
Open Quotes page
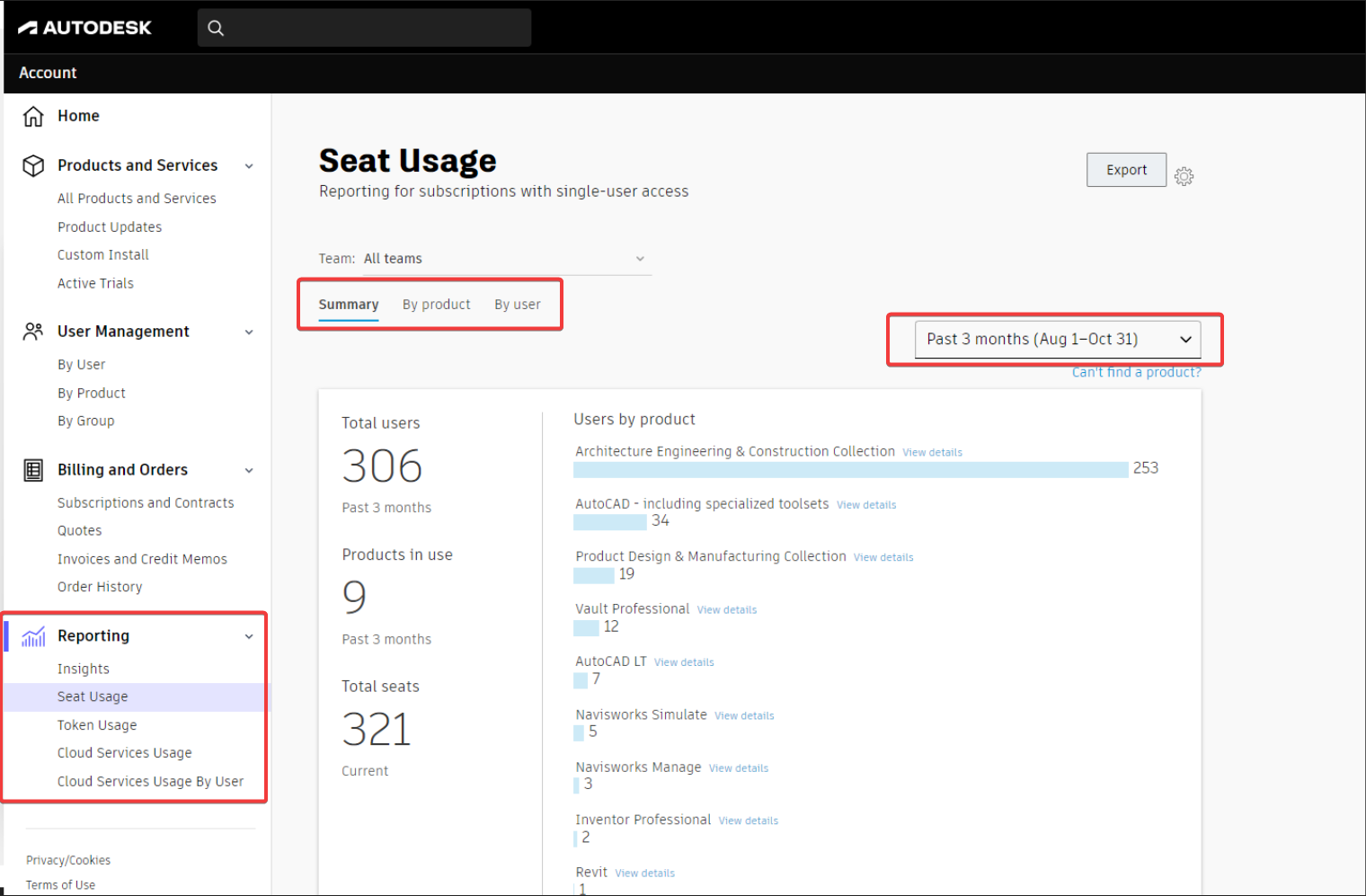point(80,531)
